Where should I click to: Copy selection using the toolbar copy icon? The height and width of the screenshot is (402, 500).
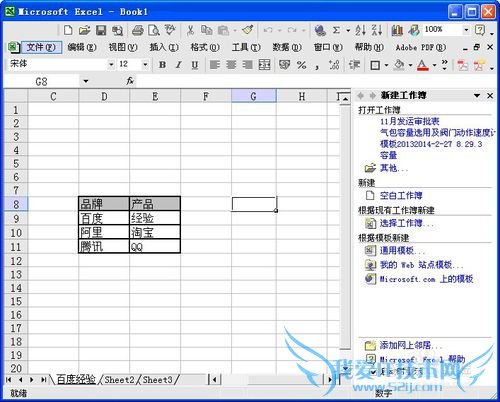(x=207, y=30)
